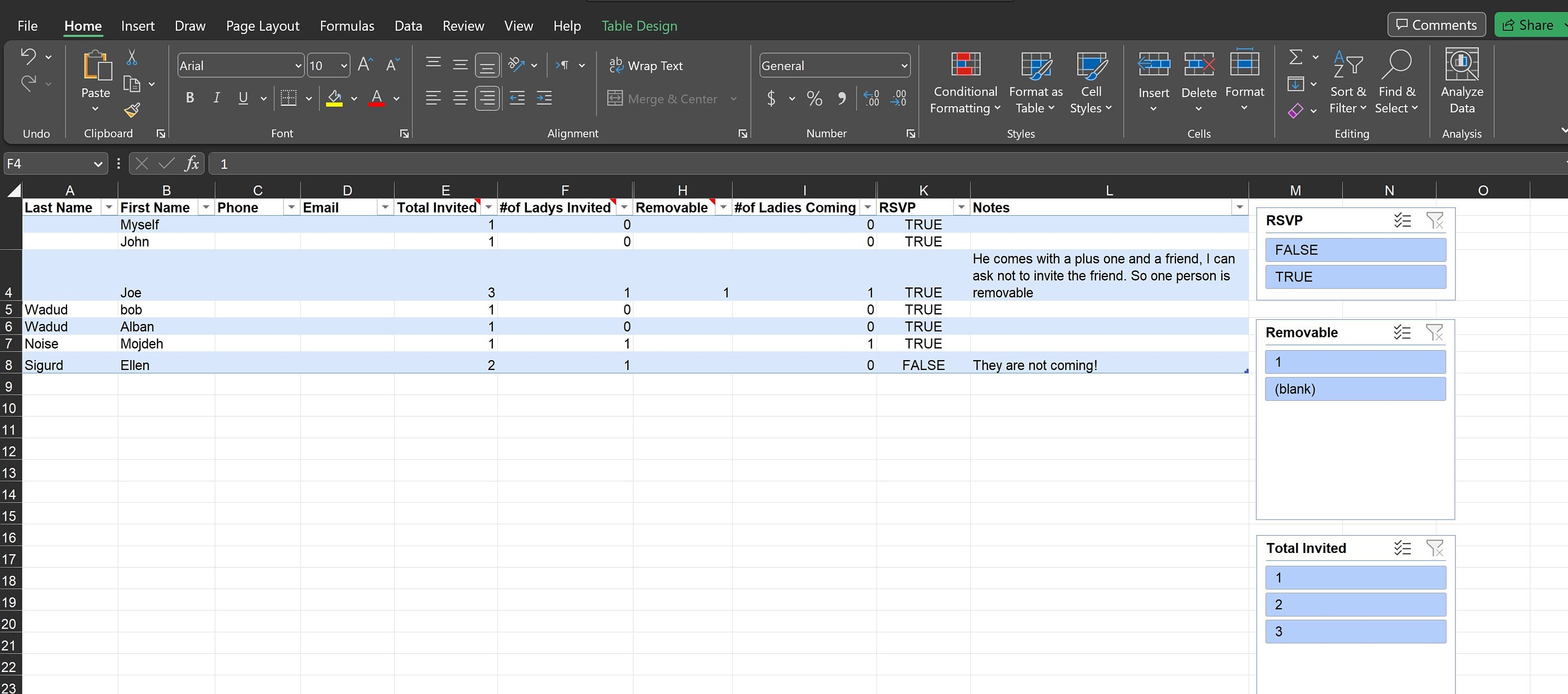Switch to the Table Design tab
This screenshot has width=1568, height=694.
[639, 26]
